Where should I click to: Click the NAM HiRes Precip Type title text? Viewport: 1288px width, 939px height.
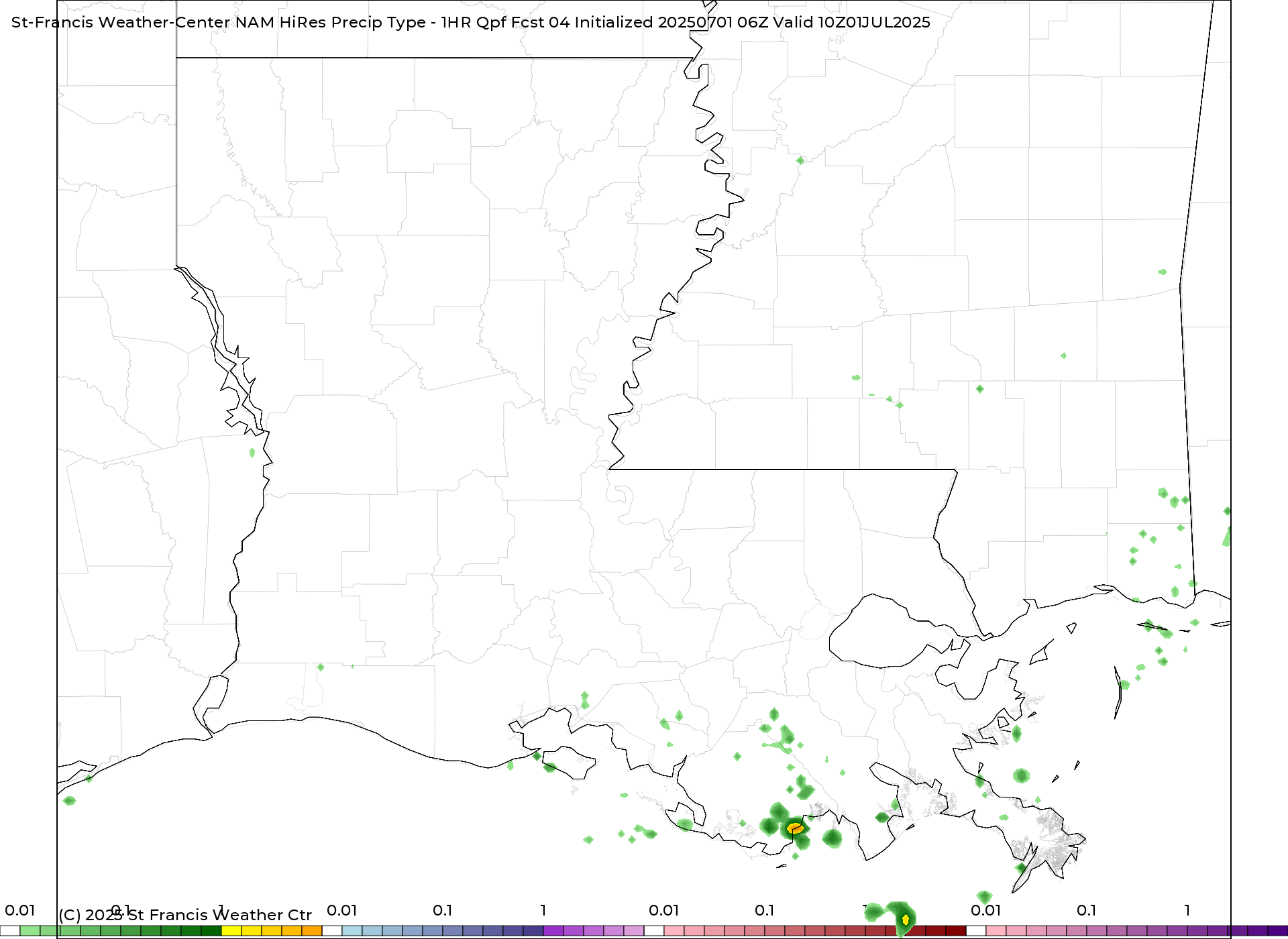pyautogui.click(x=470, y=22)
